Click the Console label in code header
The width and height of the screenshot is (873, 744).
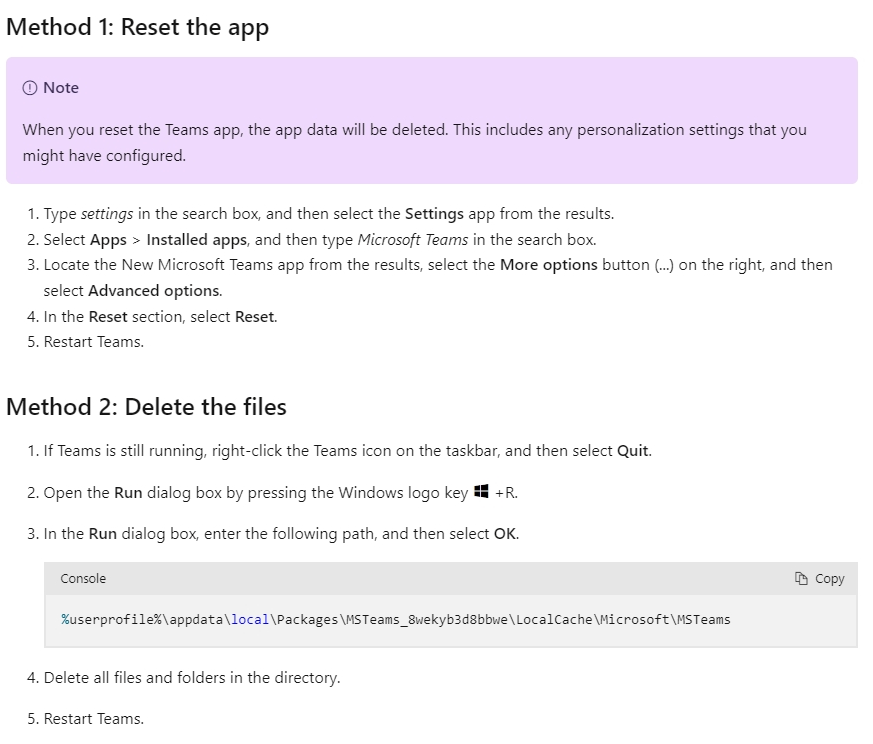[83, 579]
